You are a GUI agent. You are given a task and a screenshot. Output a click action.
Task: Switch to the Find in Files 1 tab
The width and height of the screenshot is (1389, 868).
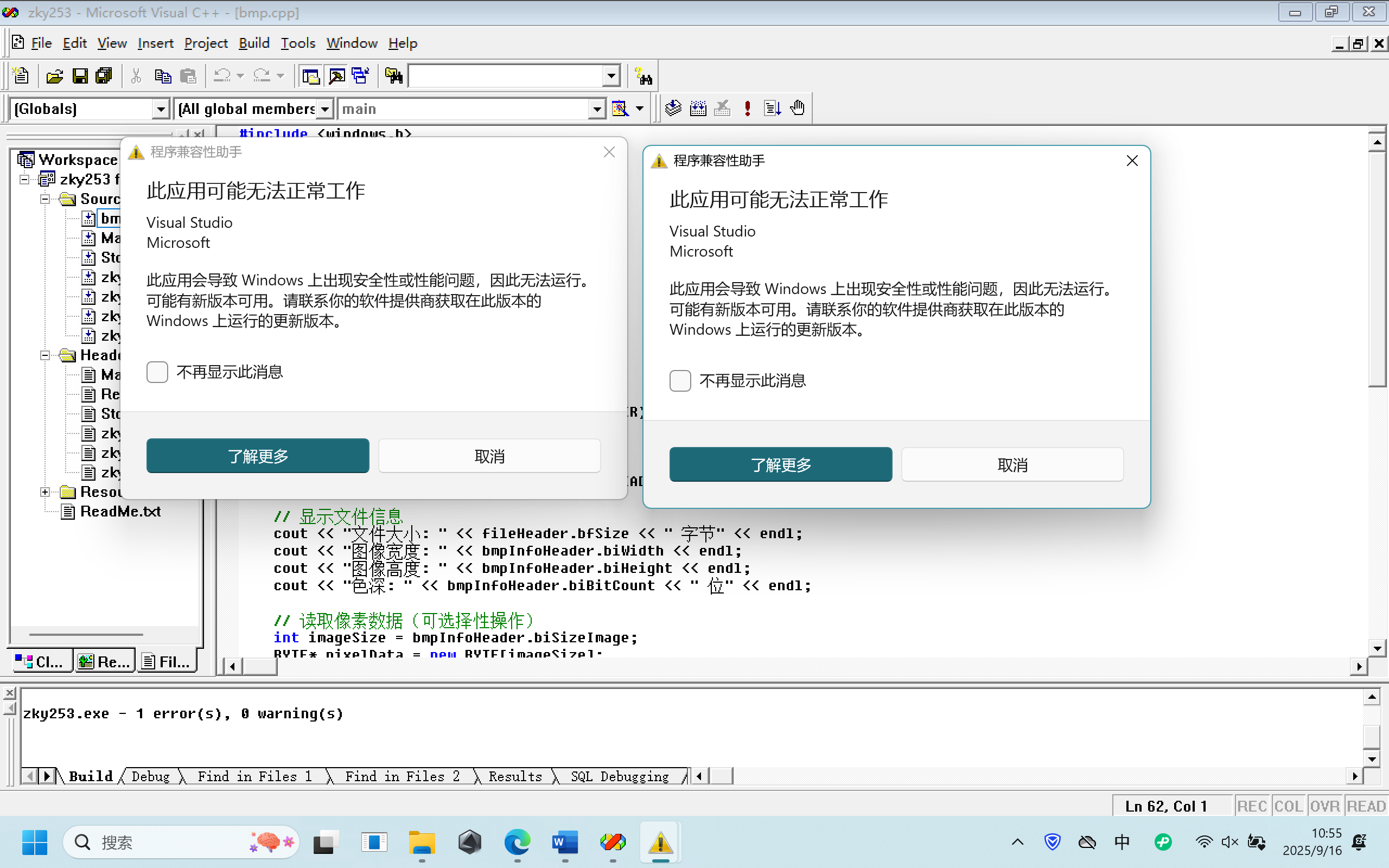tap(254, 776)
